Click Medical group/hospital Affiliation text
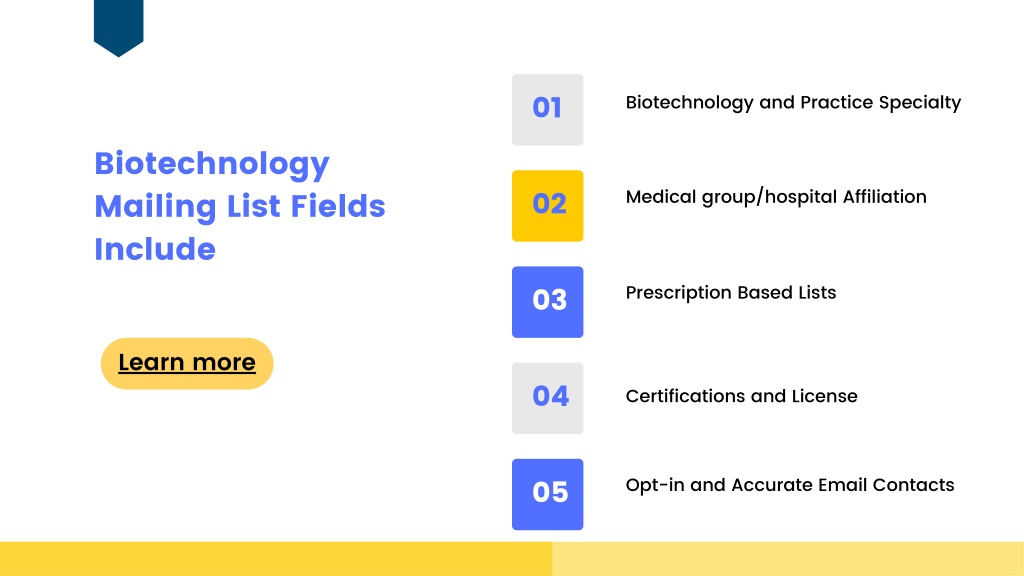The height and width of the screenshot is (576, 1024). pos(776,197)
